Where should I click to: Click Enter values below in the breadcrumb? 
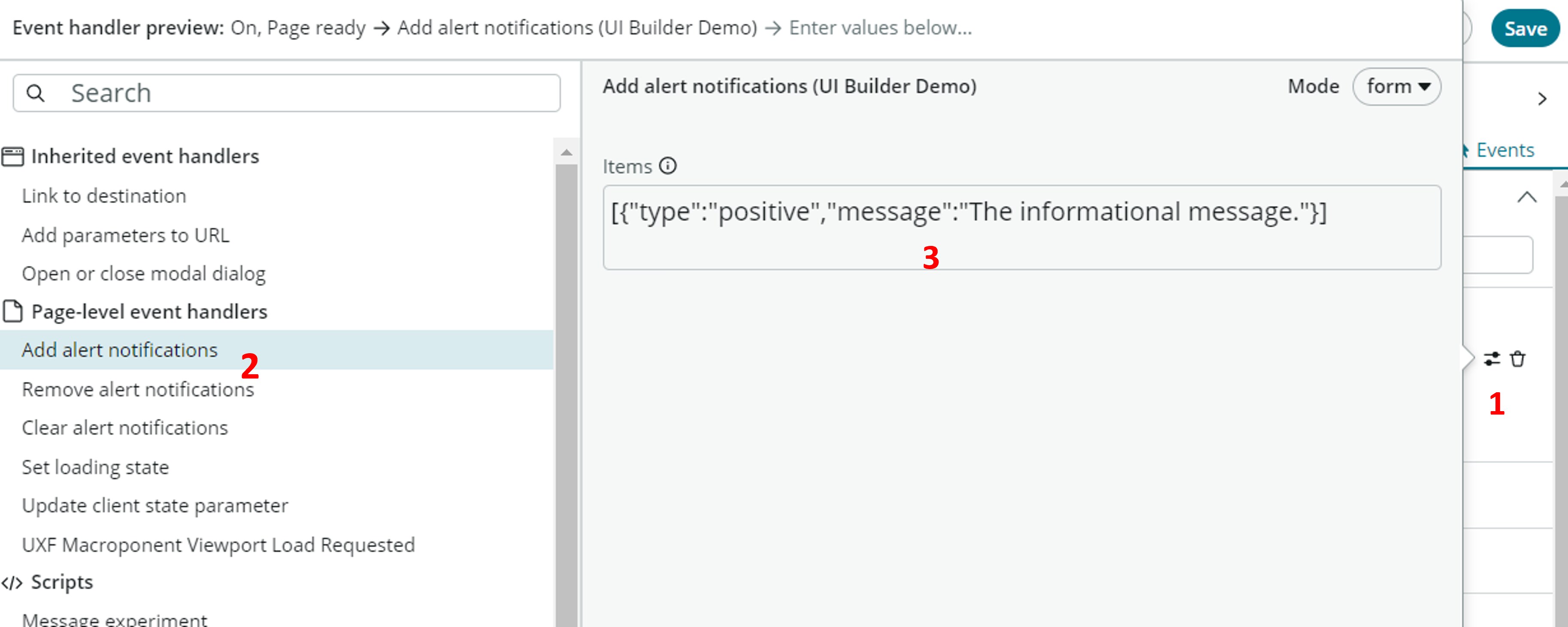tap(881, 27)
